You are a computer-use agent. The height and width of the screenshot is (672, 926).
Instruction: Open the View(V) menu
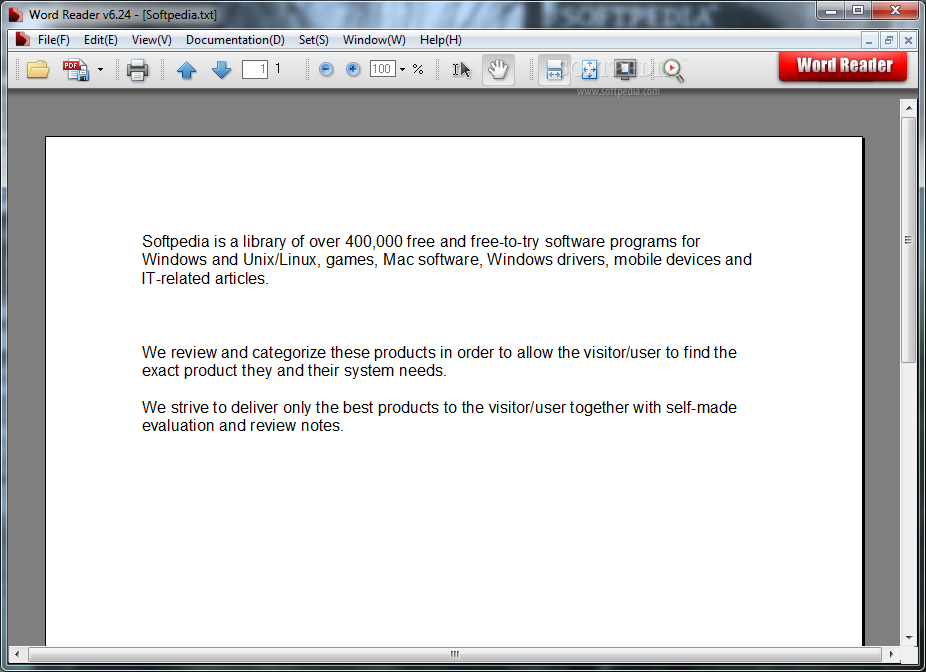pyautogui.click(x=152, y=40)
